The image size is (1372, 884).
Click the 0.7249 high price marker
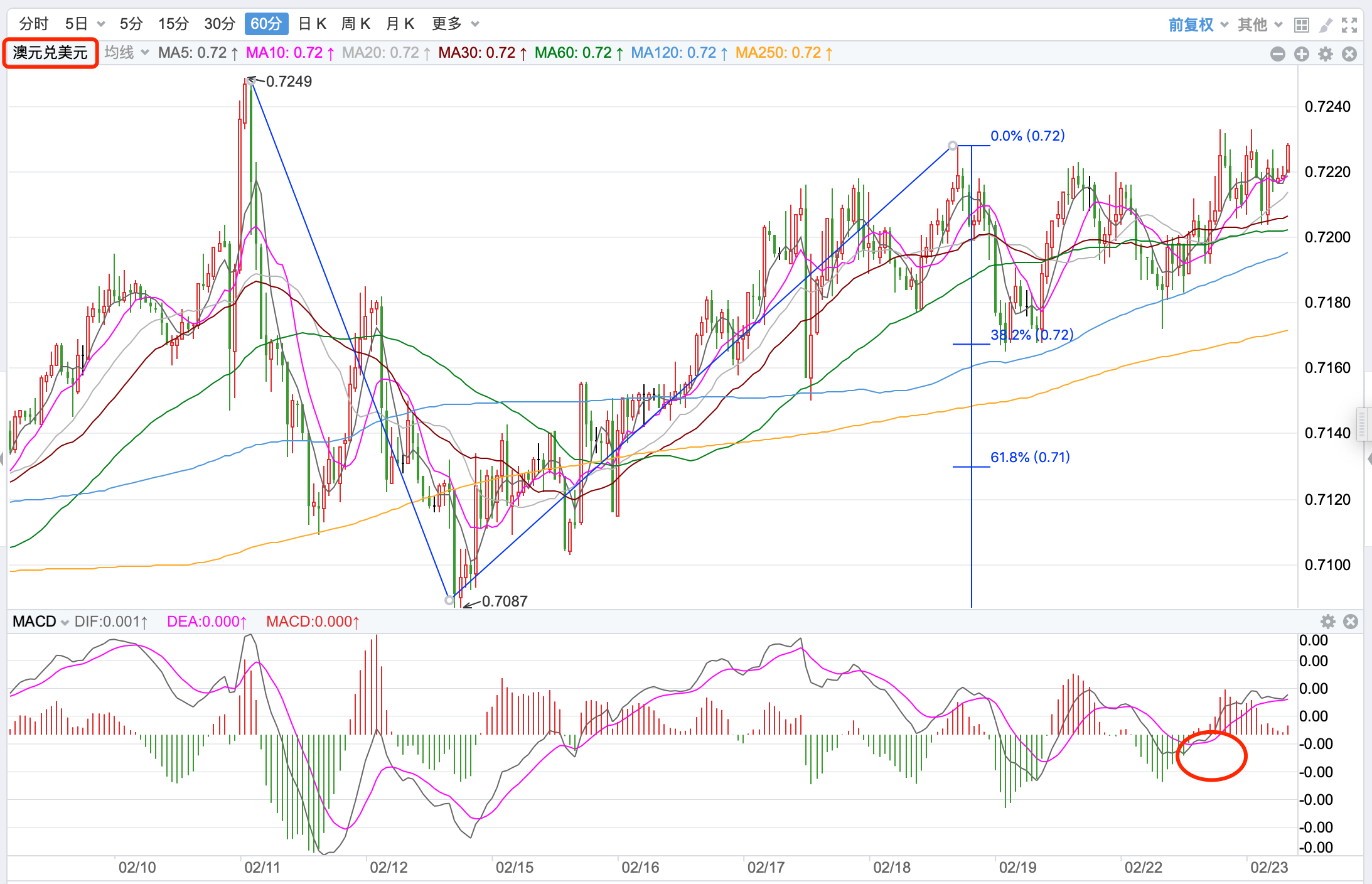tap(289, 82)
